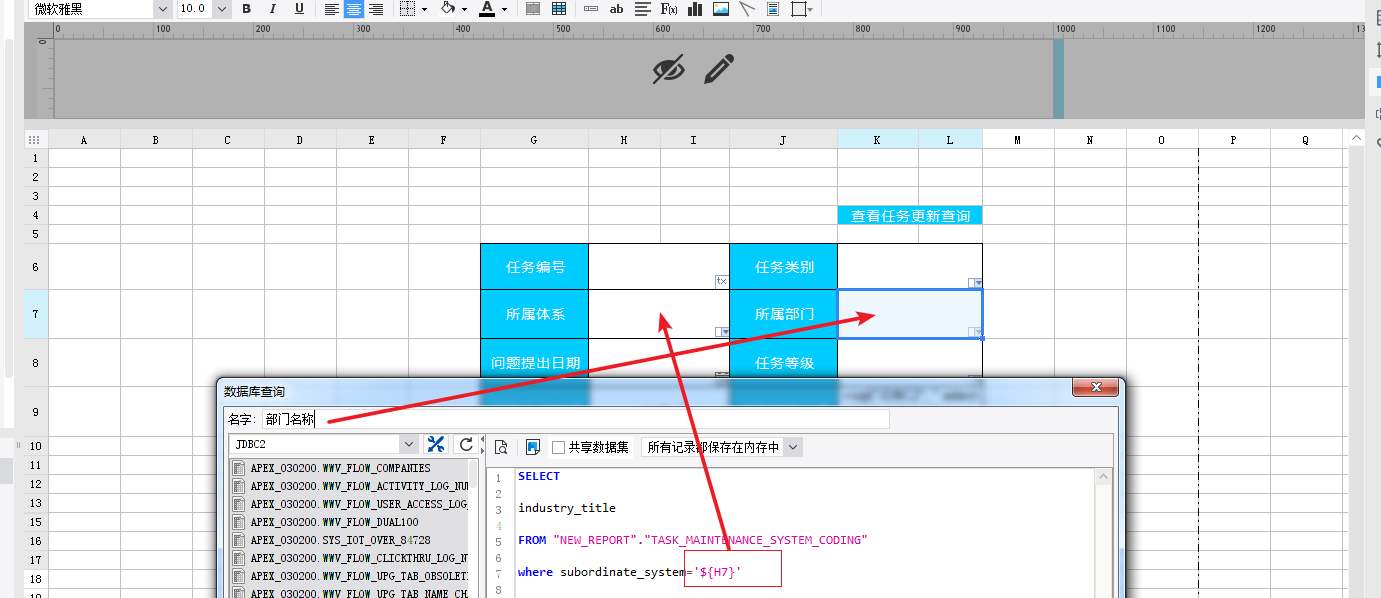Insert a plain text 'ab' element

tap(616, 9)
